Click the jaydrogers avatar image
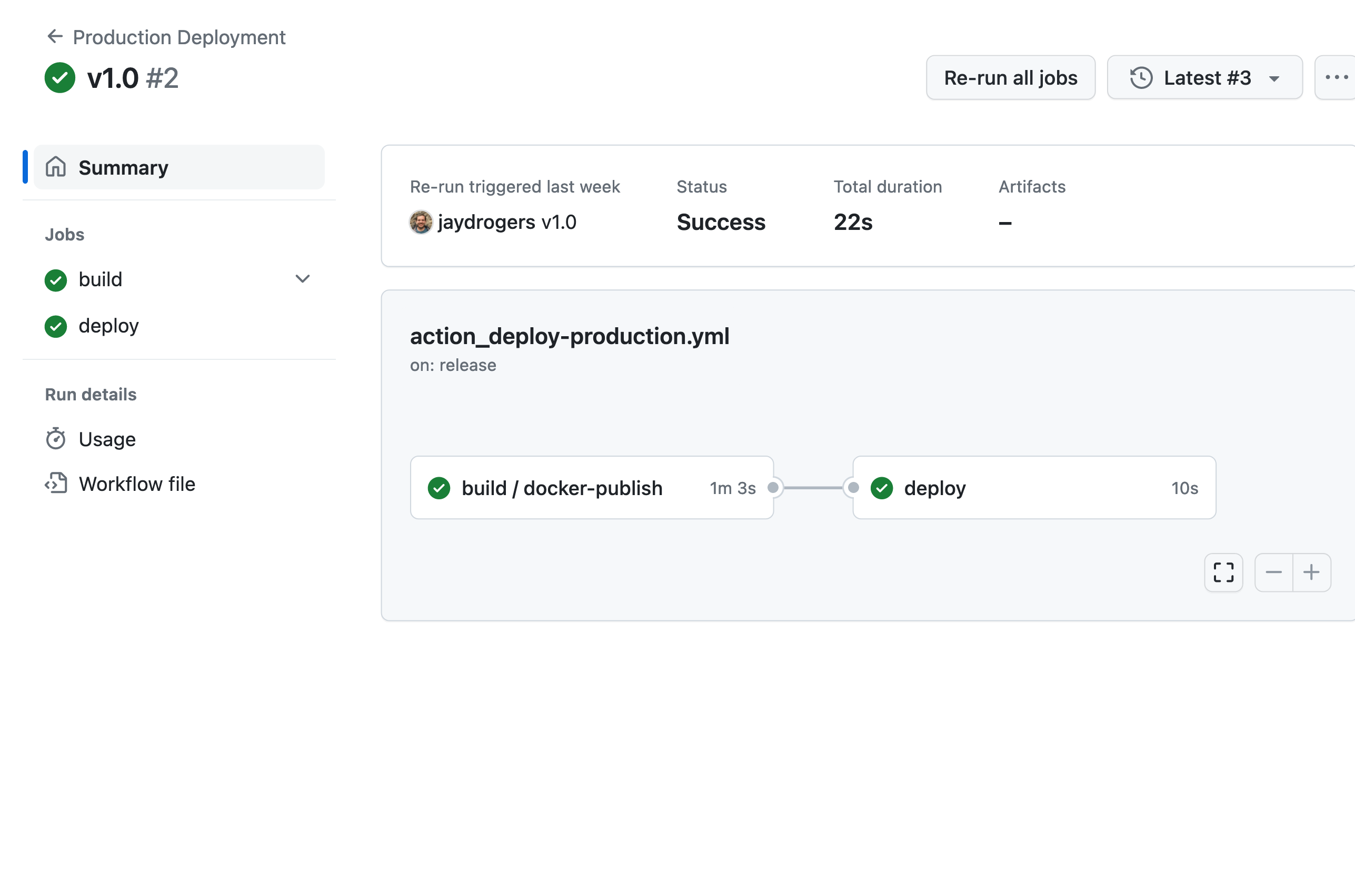The width and height of the screenshot is (1355, 896). pos(420,222)
